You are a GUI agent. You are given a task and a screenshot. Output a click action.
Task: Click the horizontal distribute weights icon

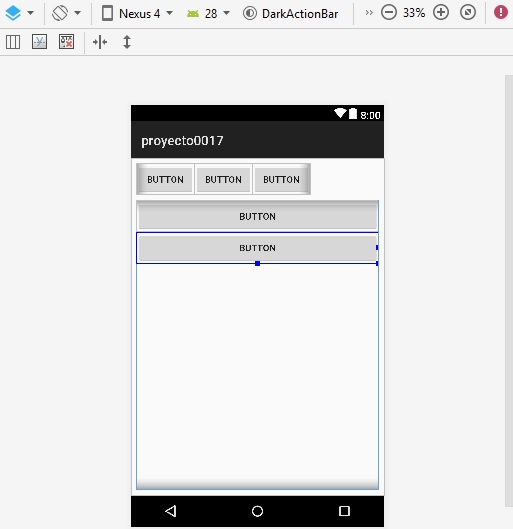(x=100, y=42)
